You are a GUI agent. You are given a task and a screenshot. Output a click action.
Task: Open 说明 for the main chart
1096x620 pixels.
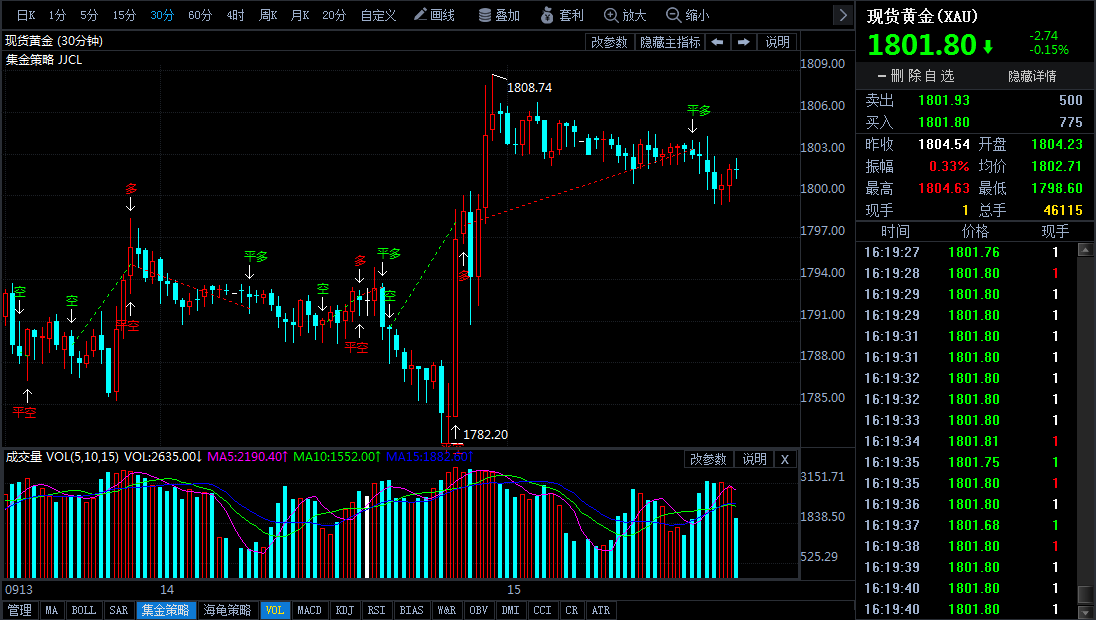point(777,42)
